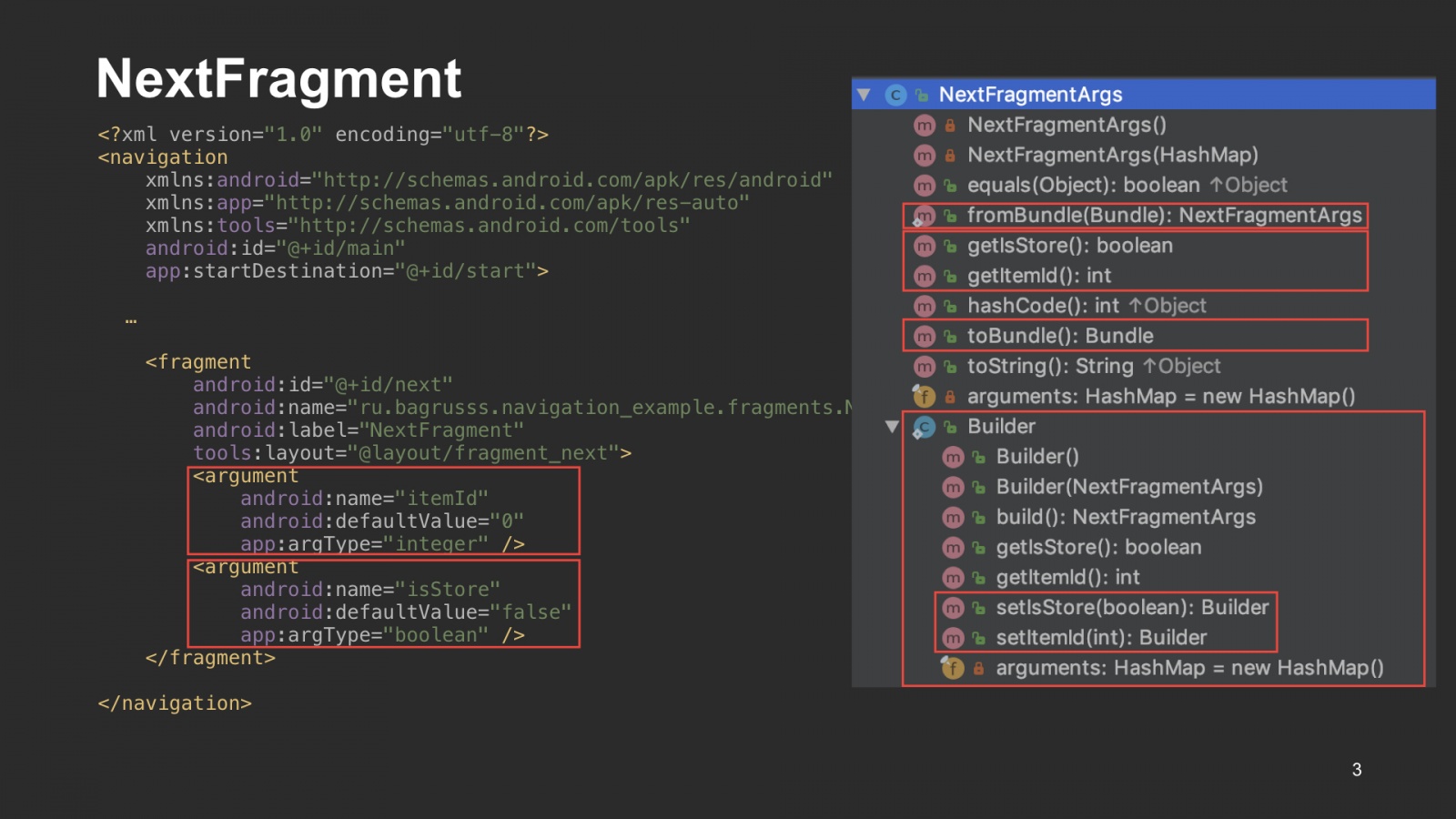Click the slide number 3
The height and width of the screenshot is (819, 1456).
(x=1357, y=770)
